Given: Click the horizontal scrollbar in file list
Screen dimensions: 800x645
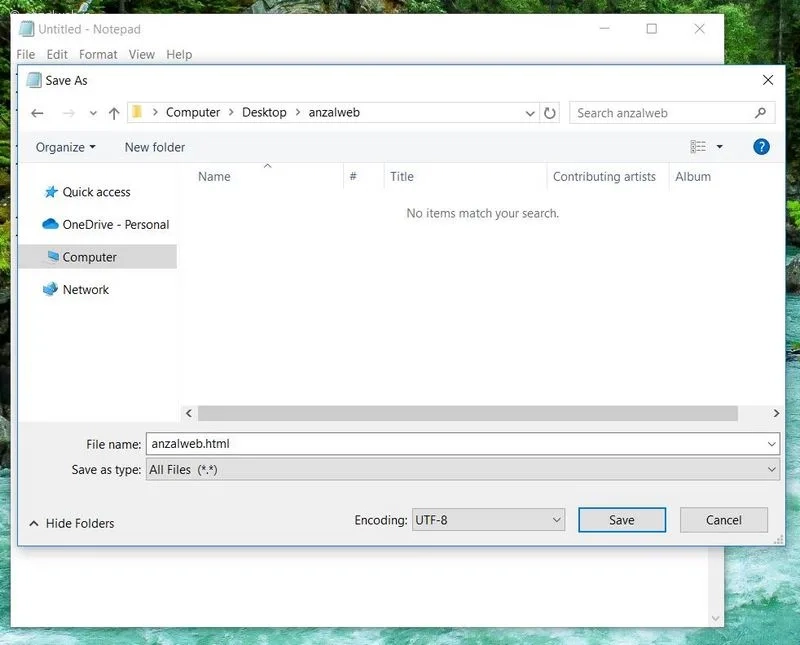Looking at the screenshot, I should (467, 413).
